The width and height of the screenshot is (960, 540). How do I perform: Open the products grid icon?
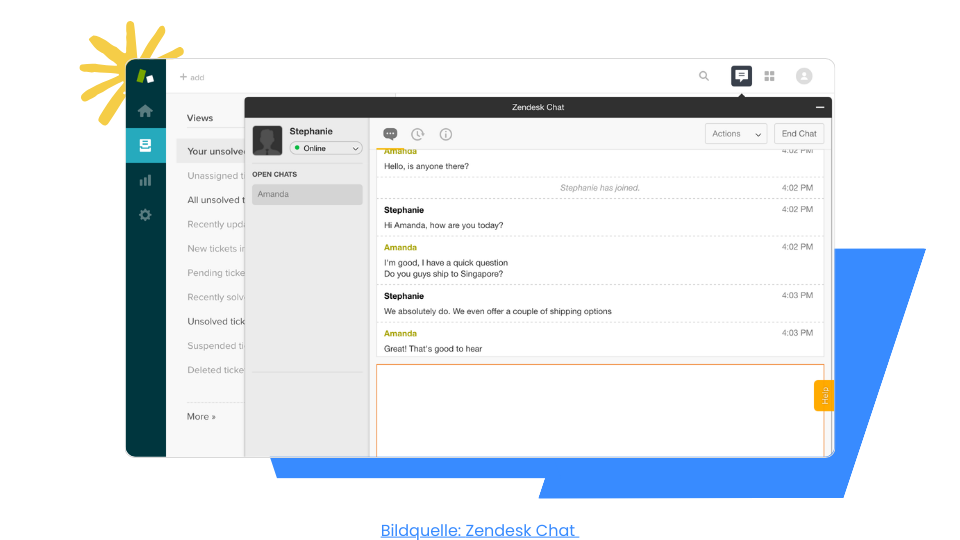(770, 76)
